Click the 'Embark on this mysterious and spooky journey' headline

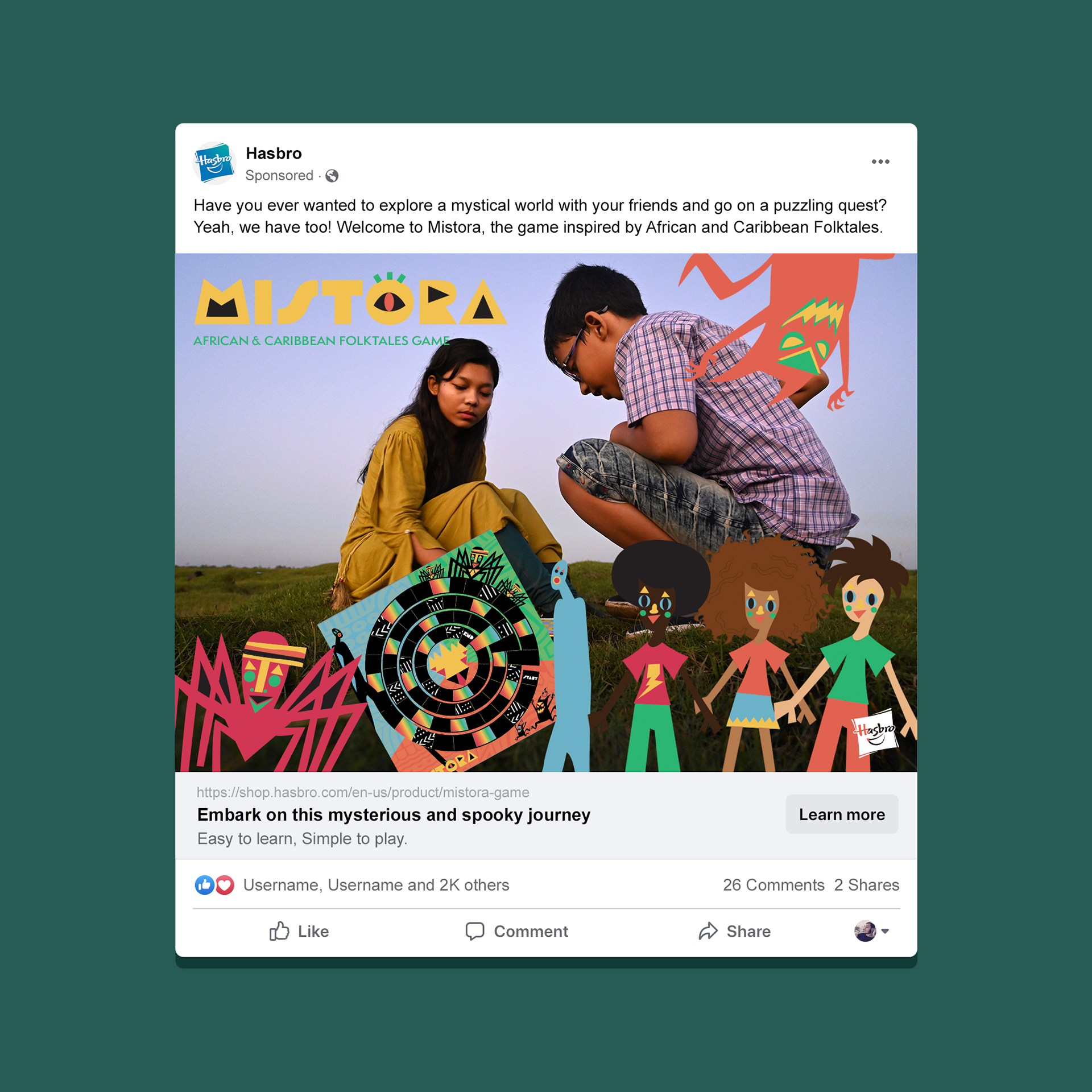394,815
